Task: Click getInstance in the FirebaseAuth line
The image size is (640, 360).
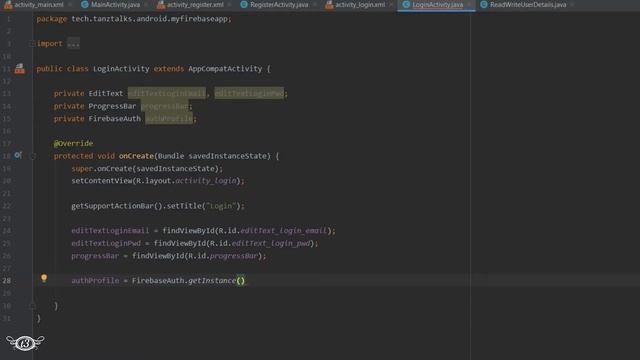Action: tap(212, 280)
